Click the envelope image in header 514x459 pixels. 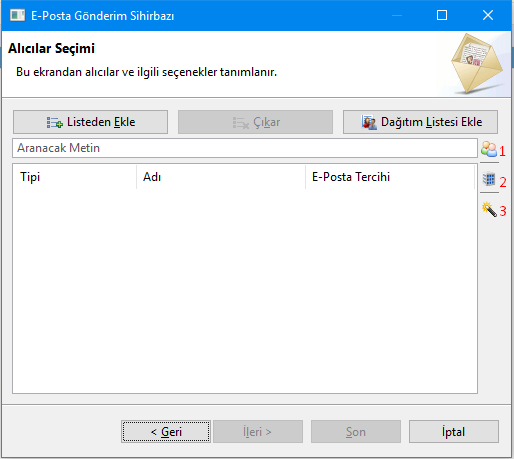[477, 63]
